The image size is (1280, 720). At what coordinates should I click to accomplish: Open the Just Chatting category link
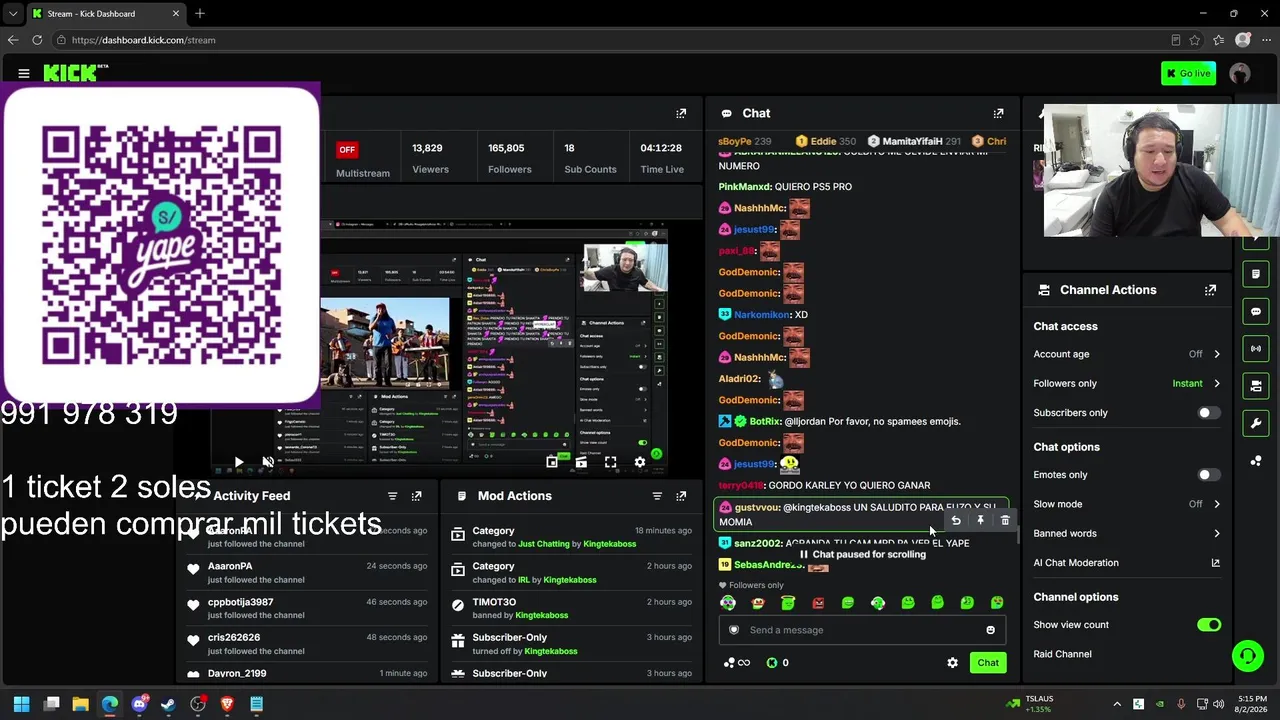click(x=543, y=544)
